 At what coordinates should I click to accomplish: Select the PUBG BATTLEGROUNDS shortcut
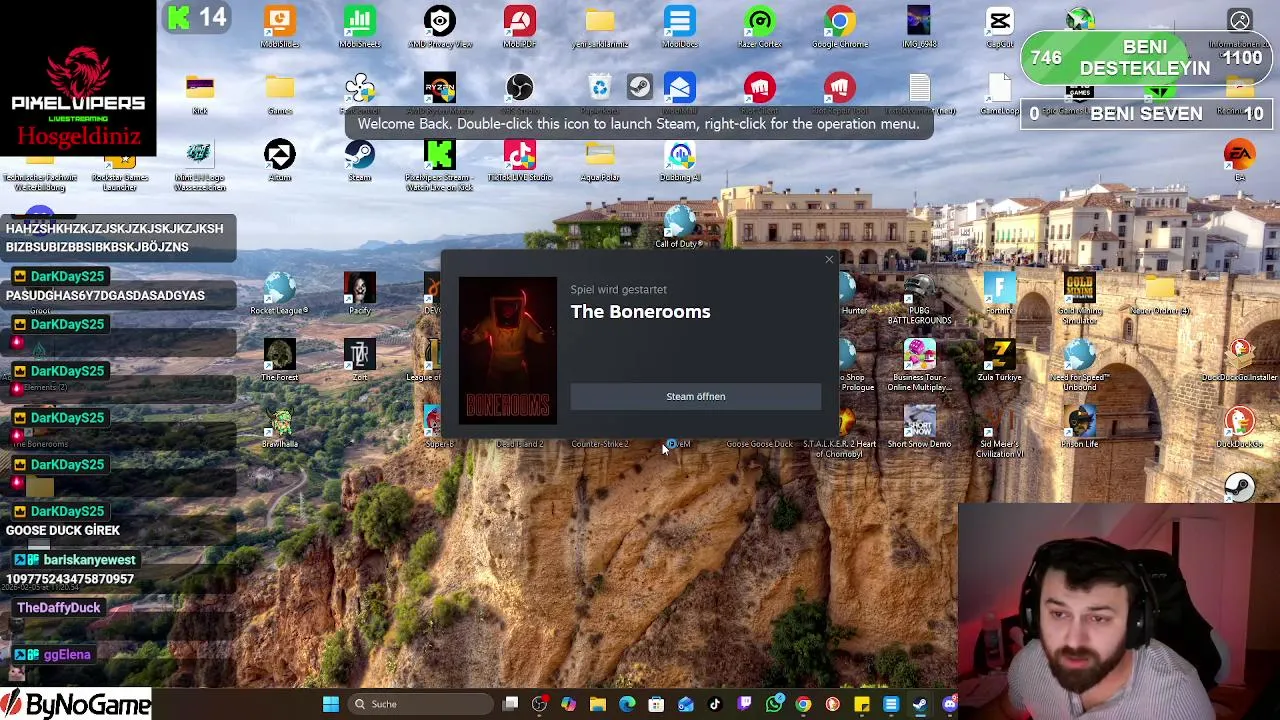click(x=919, y=298)
